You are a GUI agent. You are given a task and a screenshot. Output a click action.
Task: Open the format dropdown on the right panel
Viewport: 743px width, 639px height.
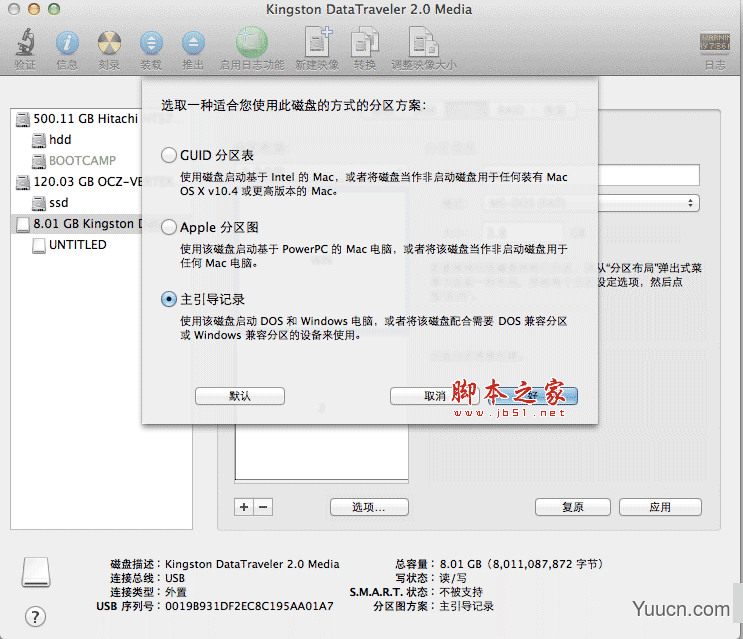pos(648,203)
